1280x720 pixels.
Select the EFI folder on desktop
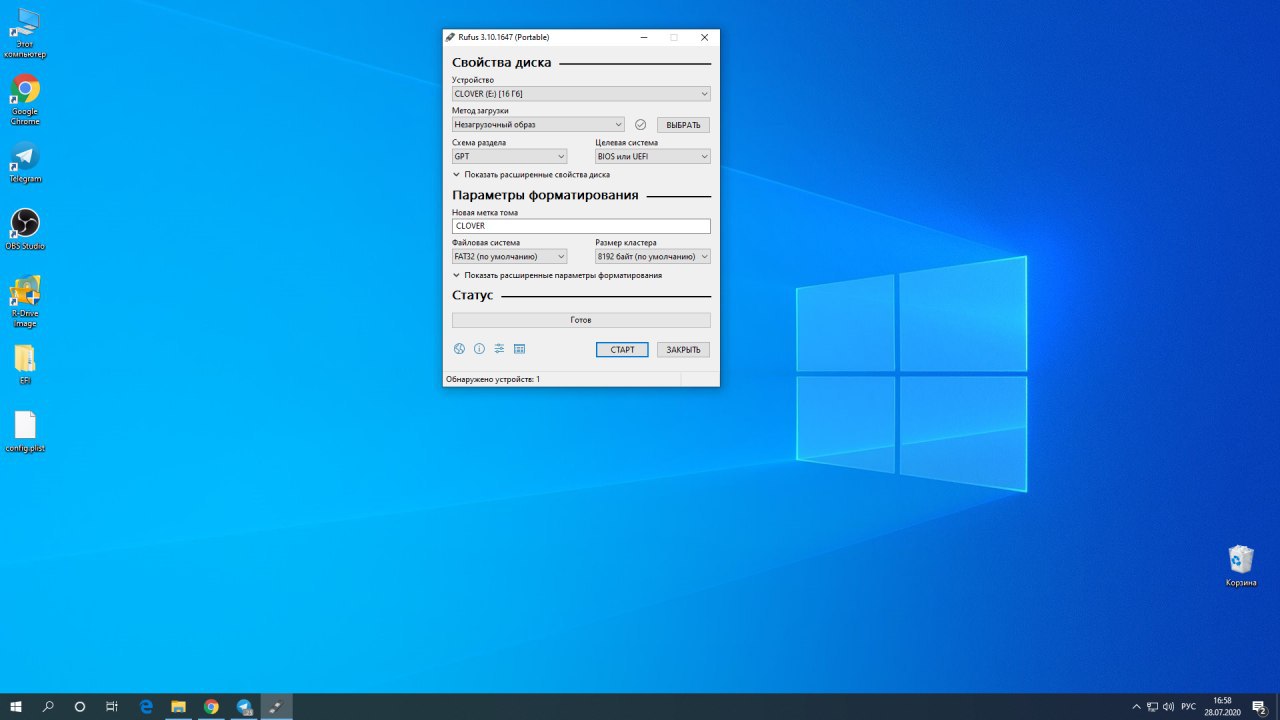25,364
